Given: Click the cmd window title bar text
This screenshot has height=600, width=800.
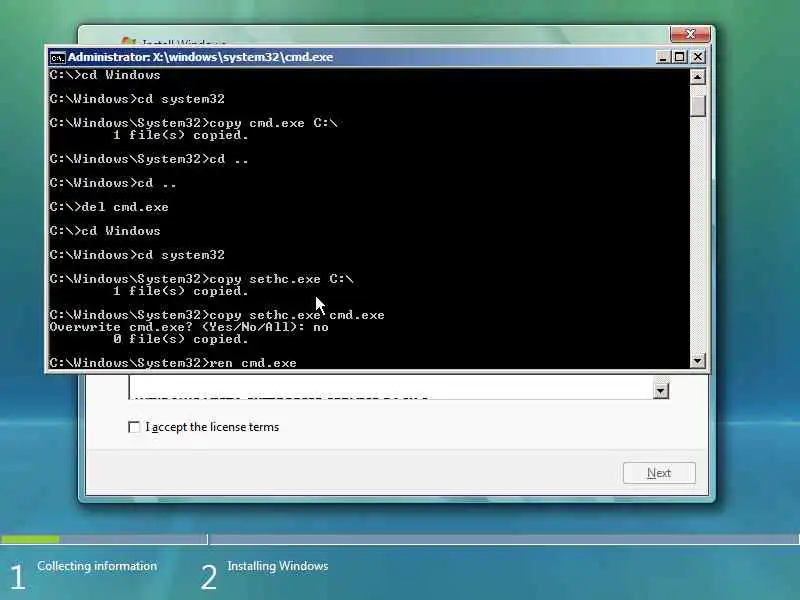Looking at the screenshot, I should tap(201, 57).
